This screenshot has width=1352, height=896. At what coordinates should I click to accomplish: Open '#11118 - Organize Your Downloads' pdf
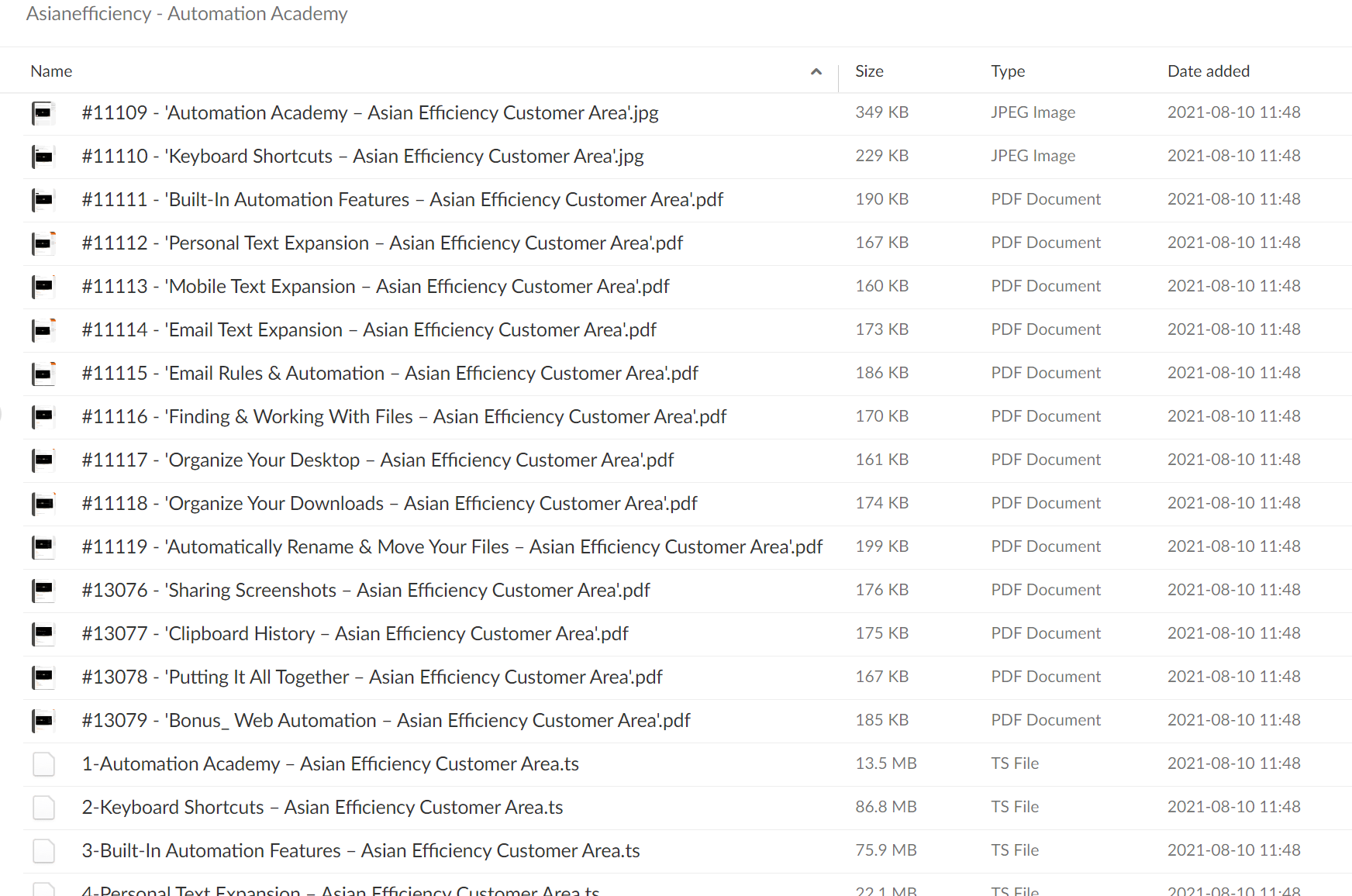[389, 504]
